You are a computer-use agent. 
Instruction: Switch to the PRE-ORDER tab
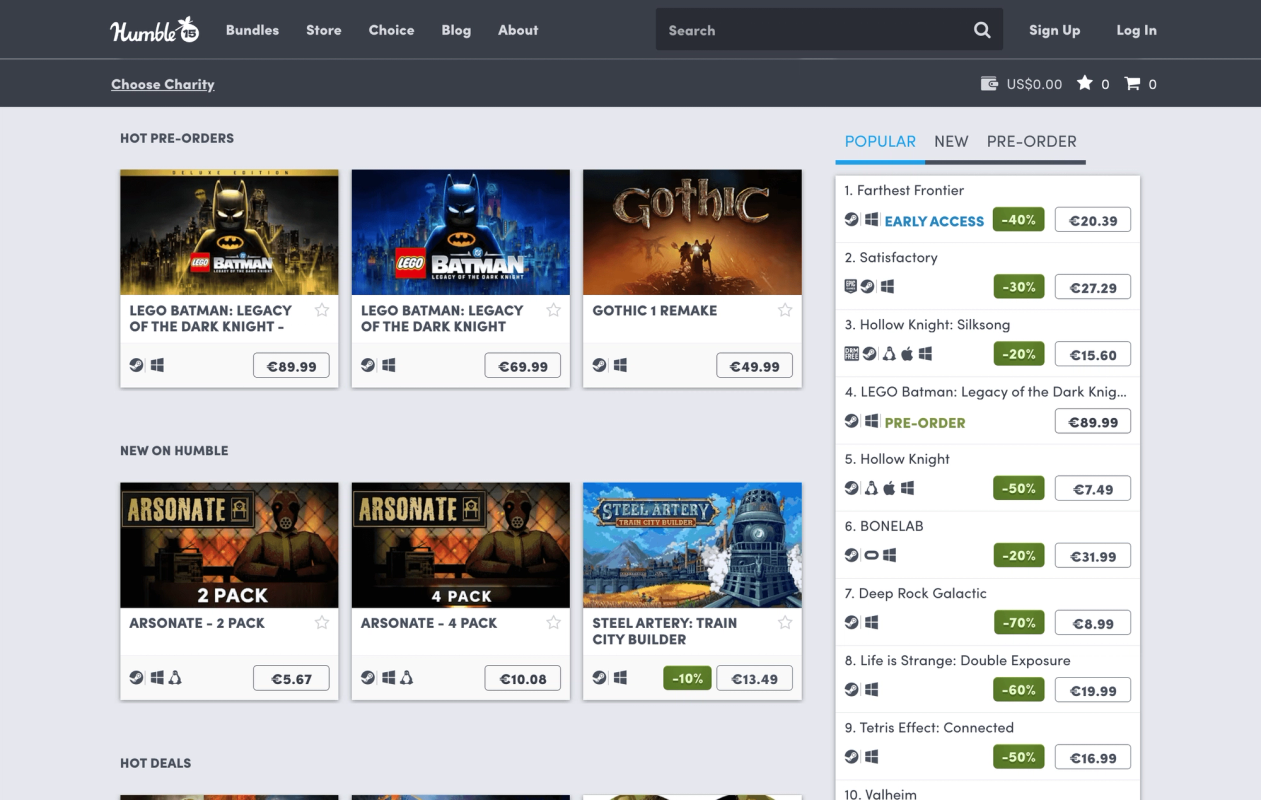(x=1032, y=141)
